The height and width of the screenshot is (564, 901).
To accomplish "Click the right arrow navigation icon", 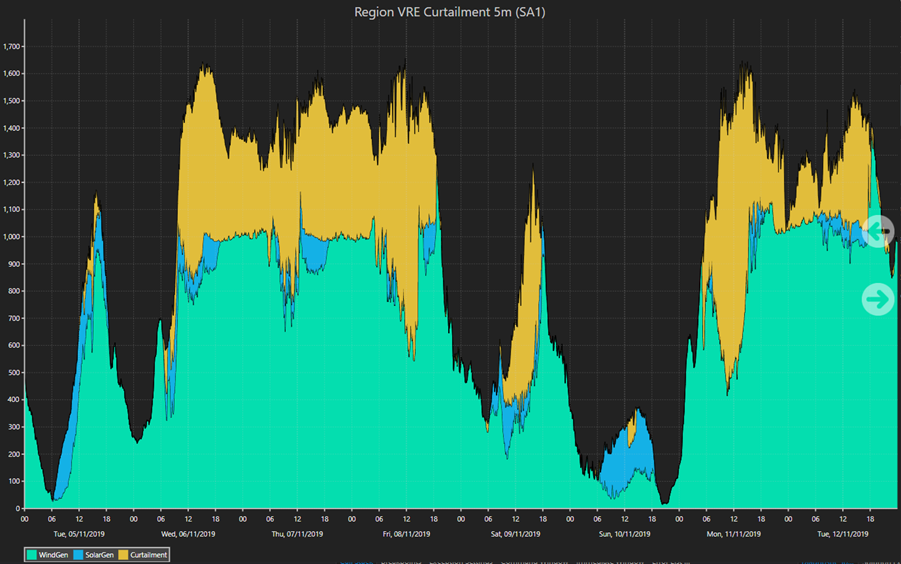I will pyautogui.click(x=878, y=298).
